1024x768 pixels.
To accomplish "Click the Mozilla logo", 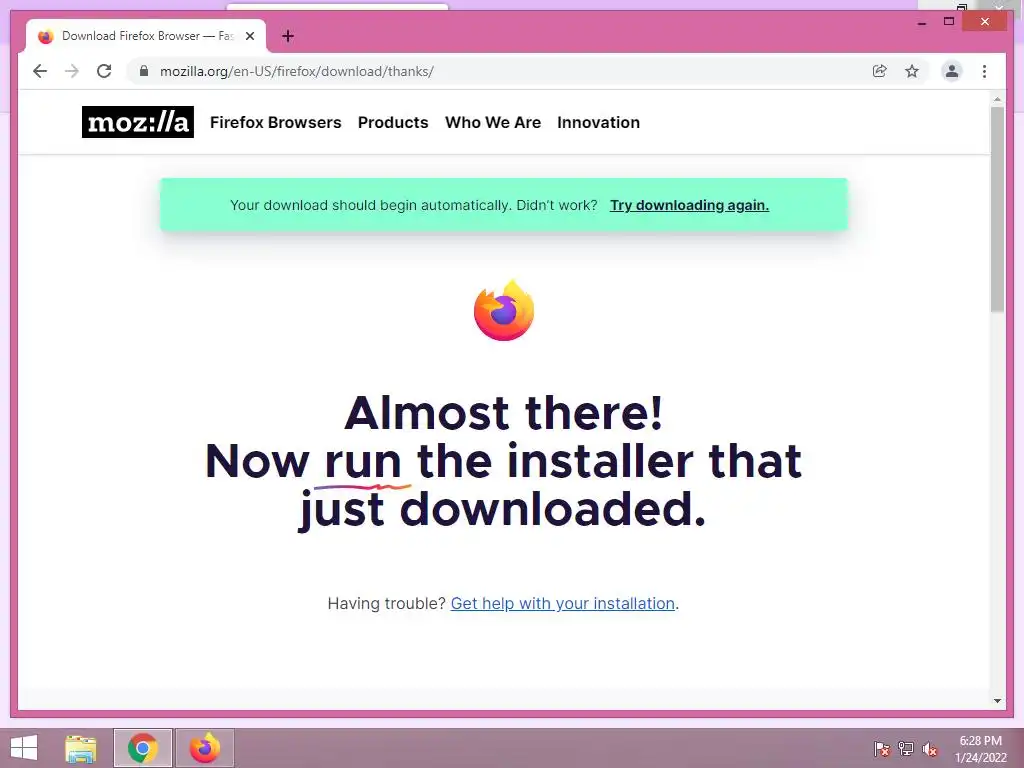I will click(138, 122).
